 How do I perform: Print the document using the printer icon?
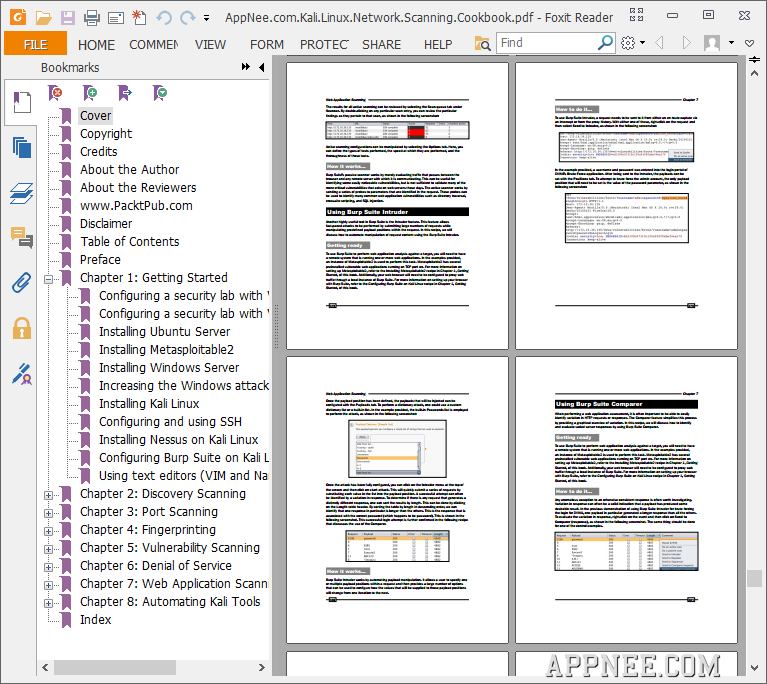click(x=91, y=18)
